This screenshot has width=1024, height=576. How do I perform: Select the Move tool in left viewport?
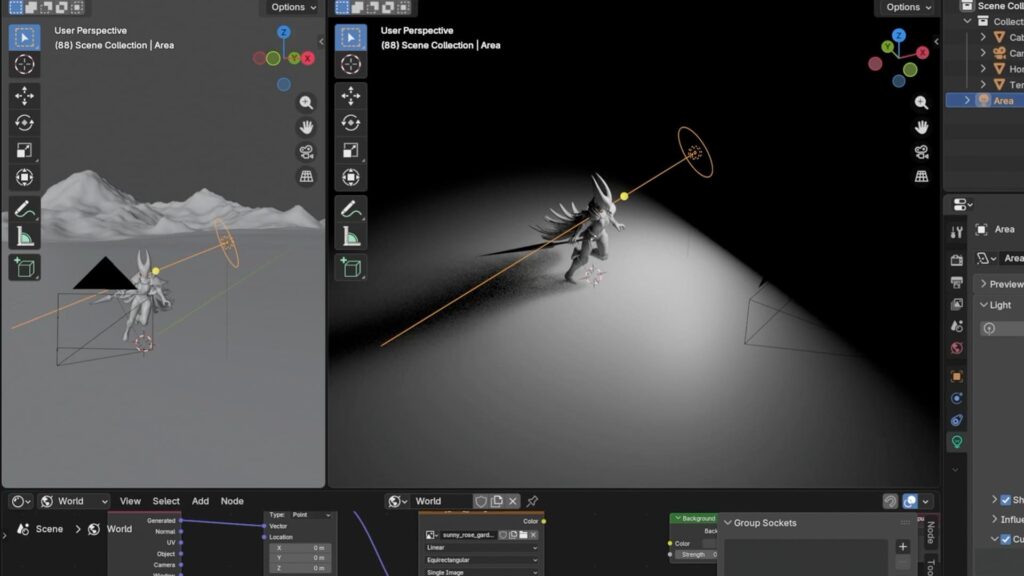tap(25, 95)
